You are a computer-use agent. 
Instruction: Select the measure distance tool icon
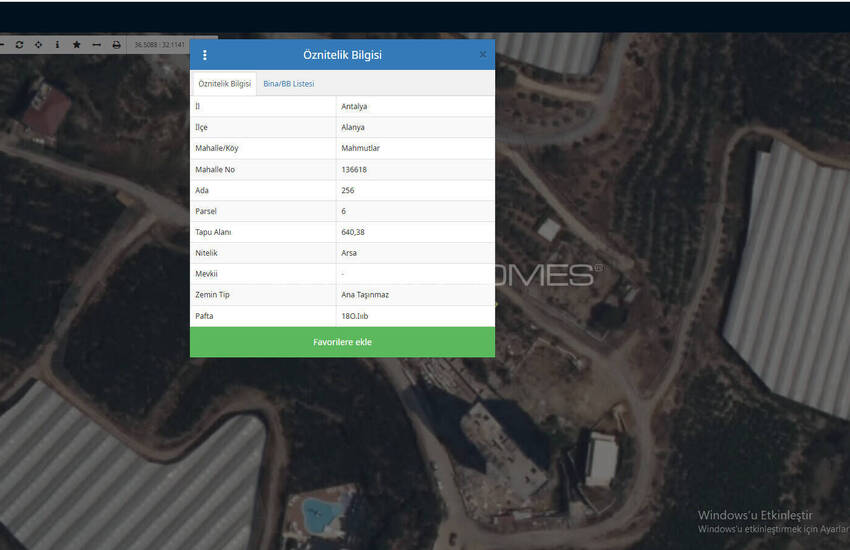pyautogui.click(x=97, y=45)
